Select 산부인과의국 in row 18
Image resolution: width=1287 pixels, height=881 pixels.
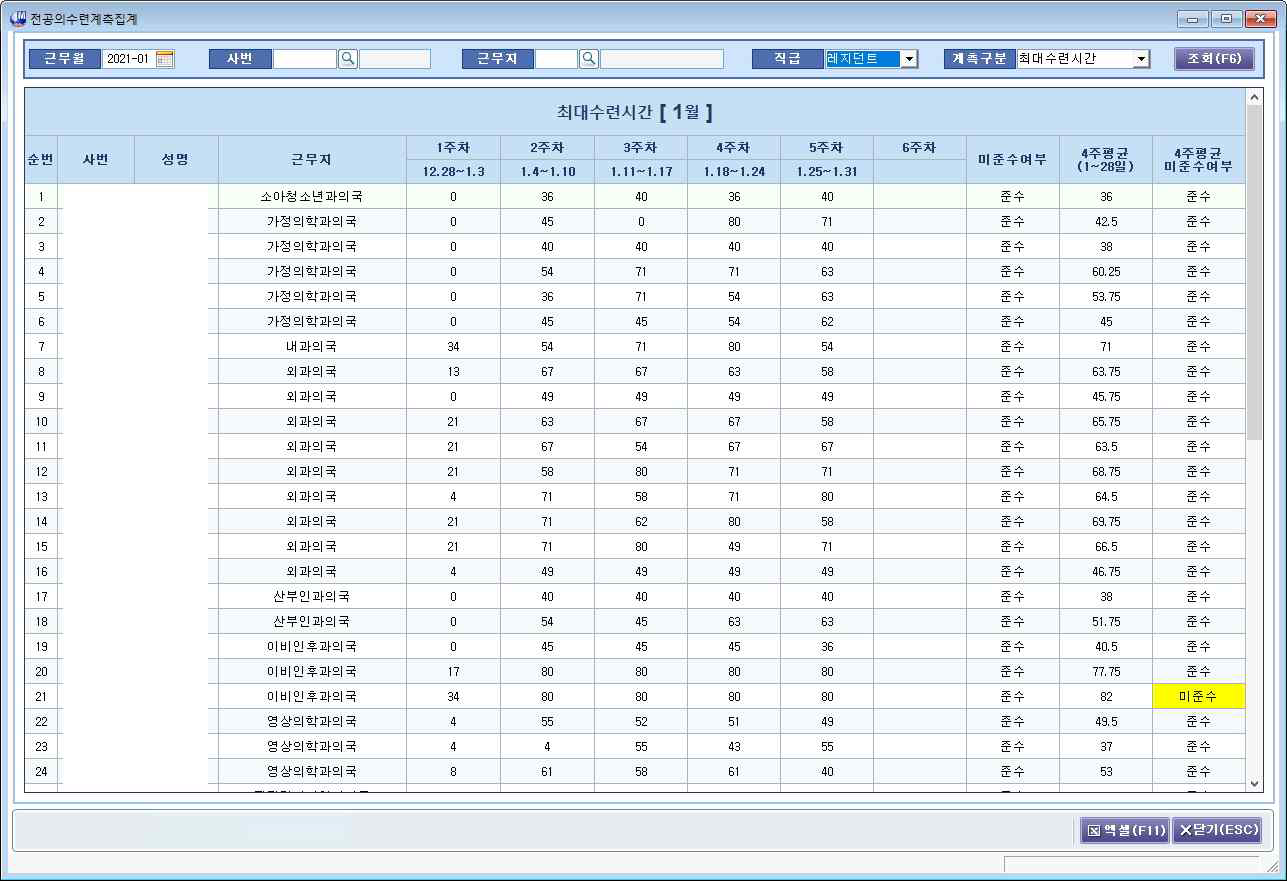pyautogui.click(x=312, y=622)
